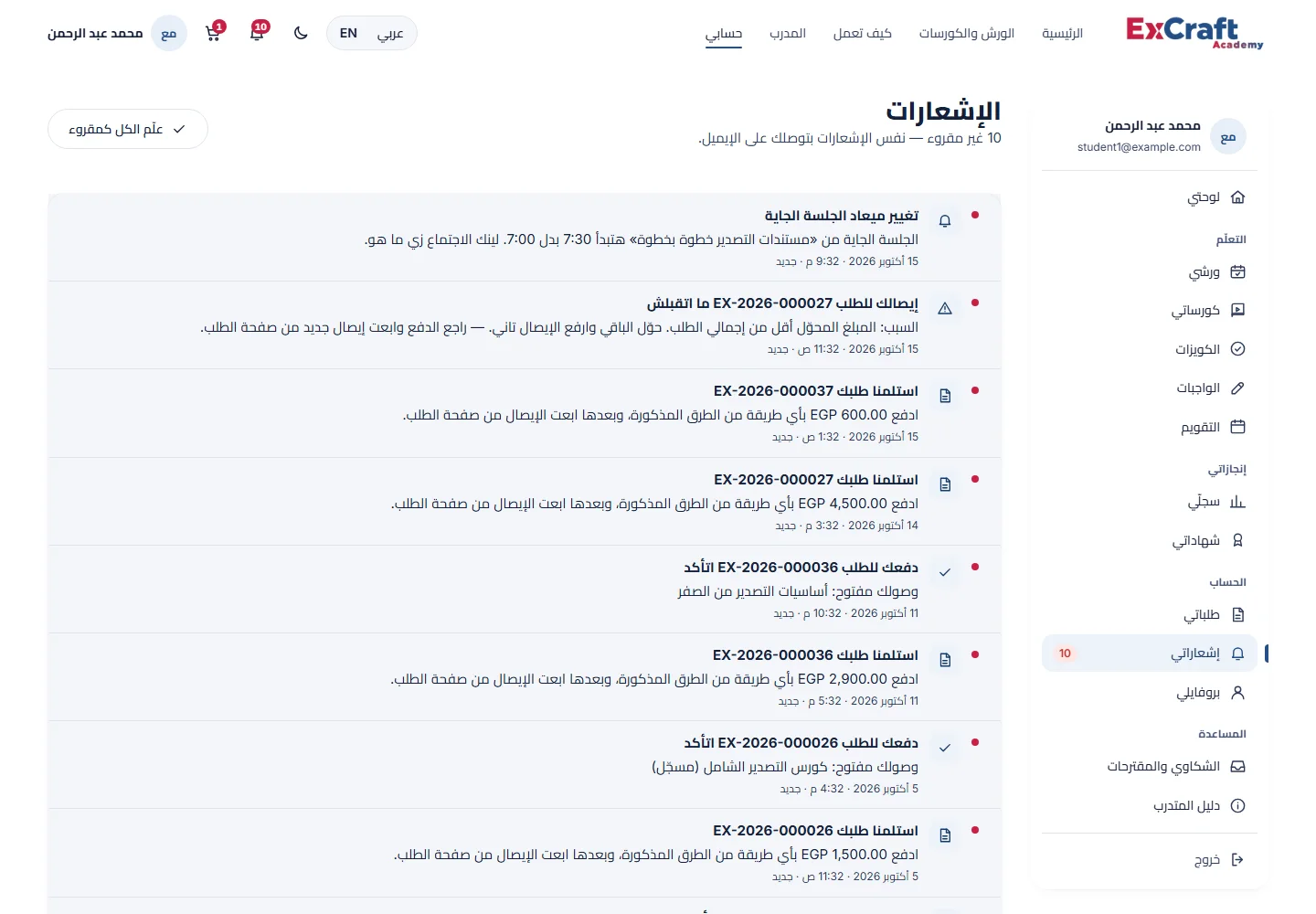Open the الرئيسية nav item
The image size is (1316, 914).
[x=1062, y=33]
